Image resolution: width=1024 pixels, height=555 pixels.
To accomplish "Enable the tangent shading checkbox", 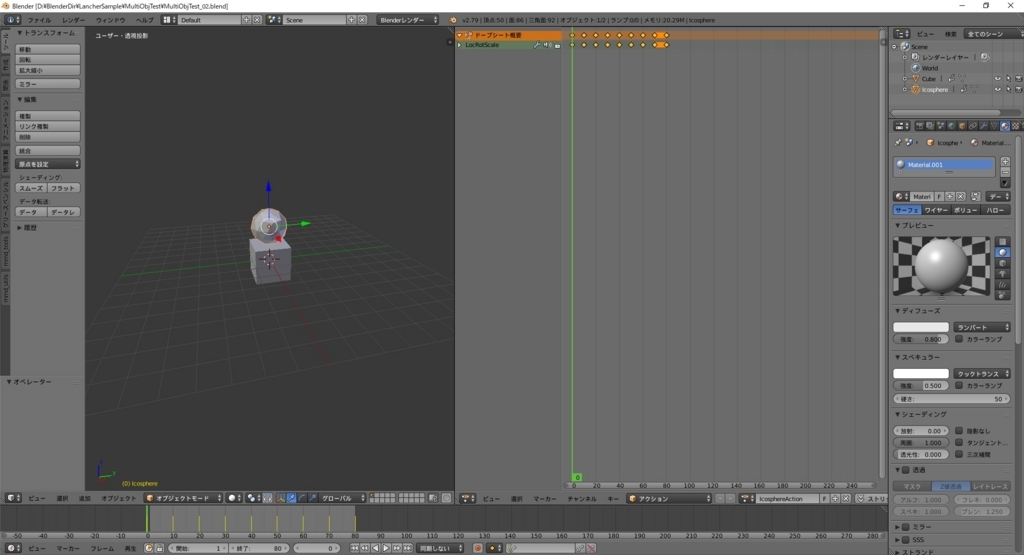I will 959,443.
